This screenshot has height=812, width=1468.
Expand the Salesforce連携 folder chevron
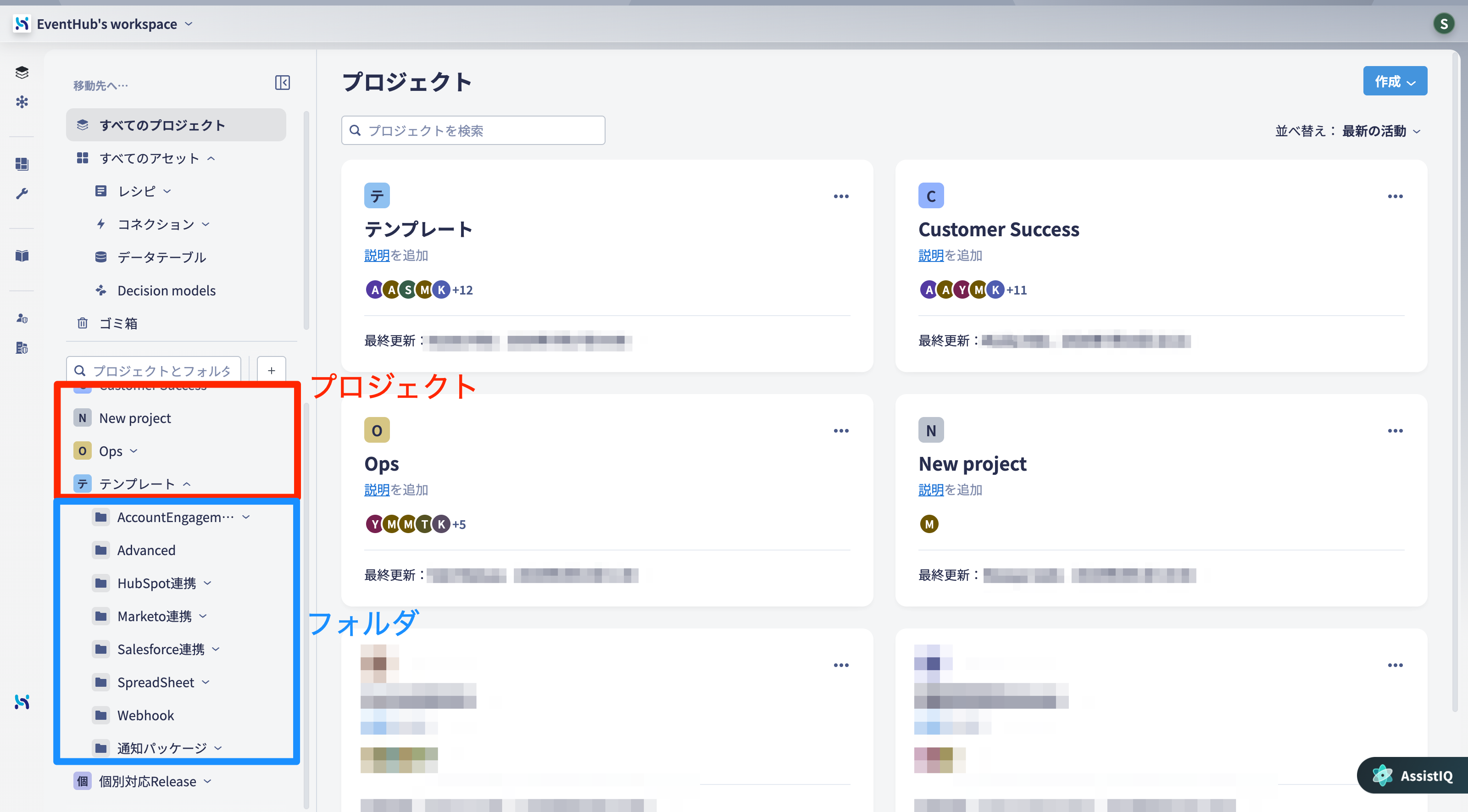[x=216, y=649]
